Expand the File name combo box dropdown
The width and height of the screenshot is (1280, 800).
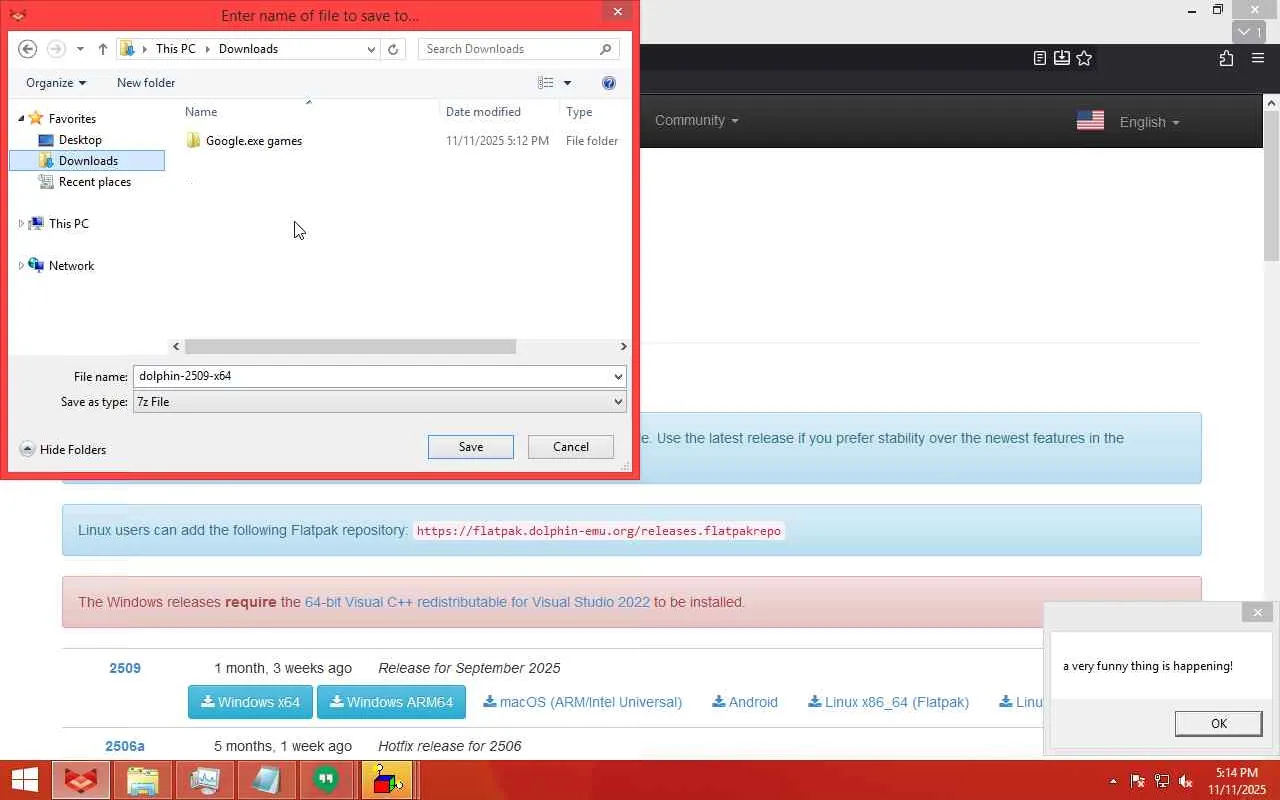(618, 377)
